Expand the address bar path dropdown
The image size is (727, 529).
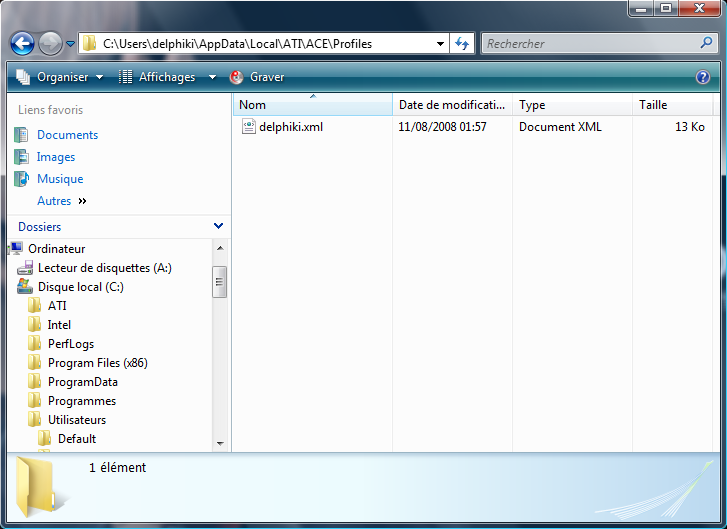tap(441, 44)
